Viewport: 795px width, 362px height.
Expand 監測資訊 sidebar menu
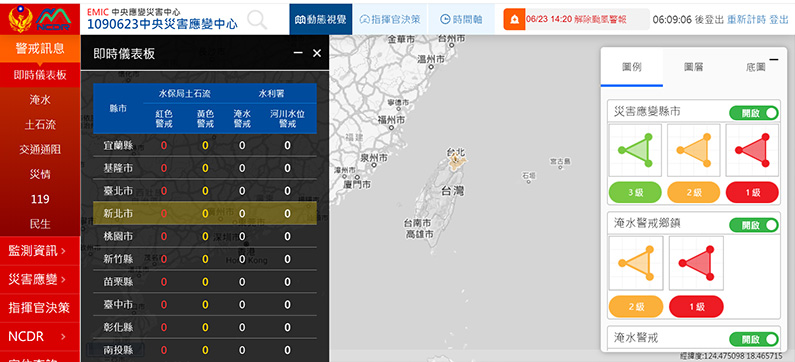40,250
